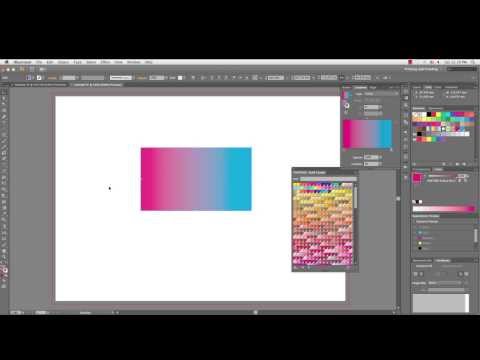Select the pink left gradient color stop
The image size is (480, 360).
345,150
